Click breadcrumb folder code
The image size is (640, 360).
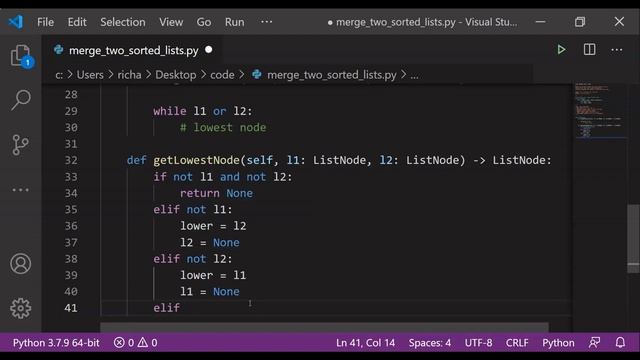click(222, 75)
